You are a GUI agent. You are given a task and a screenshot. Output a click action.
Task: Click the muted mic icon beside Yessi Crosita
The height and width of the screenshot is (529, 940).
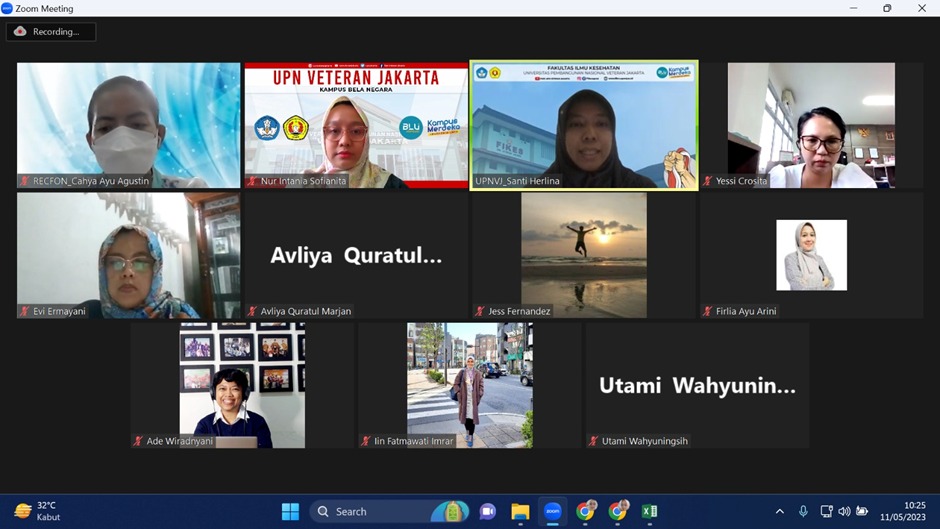(708, 181)
